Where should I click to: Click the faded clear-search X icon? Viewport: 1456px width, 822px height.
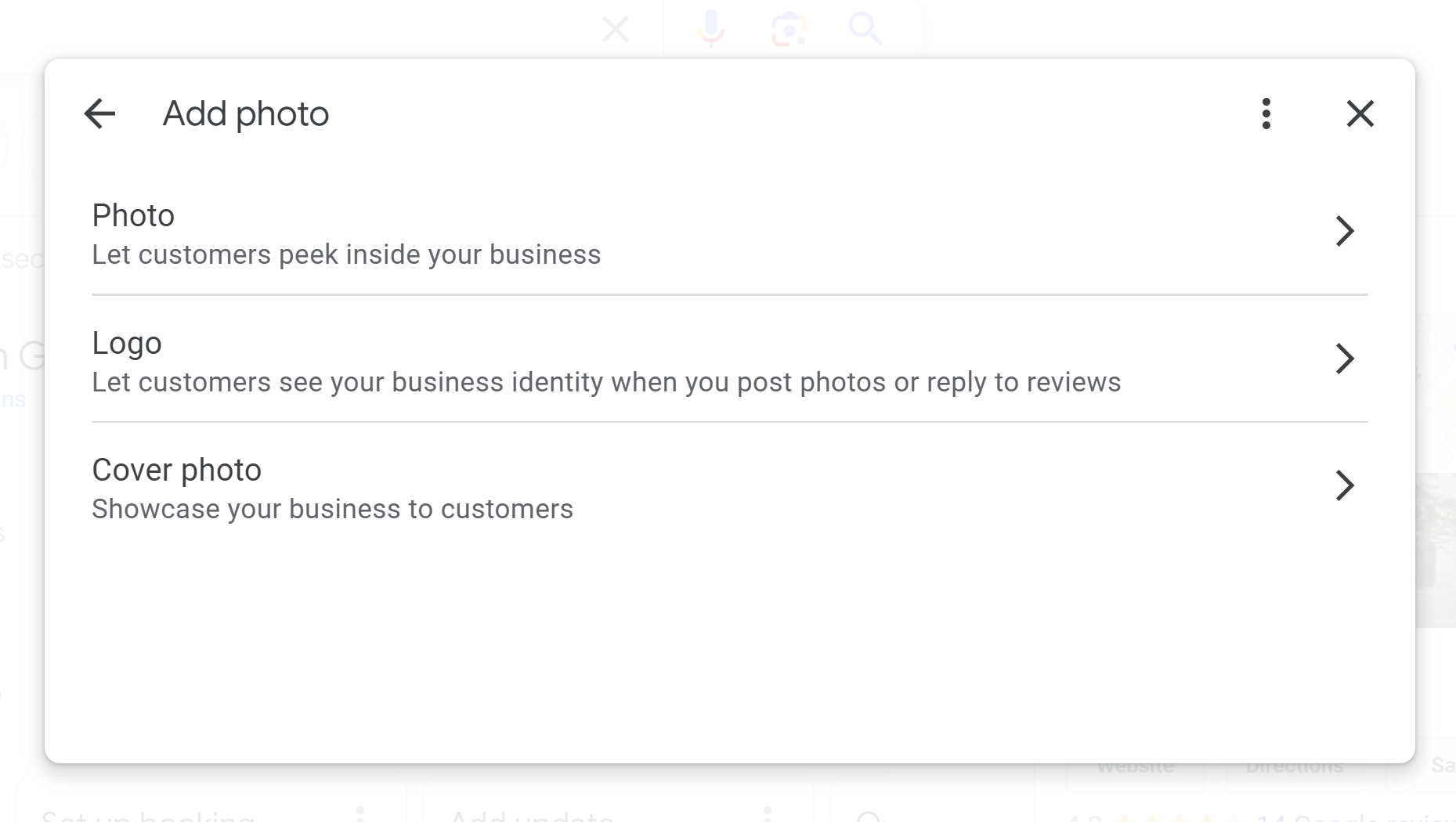click(616, 30)
